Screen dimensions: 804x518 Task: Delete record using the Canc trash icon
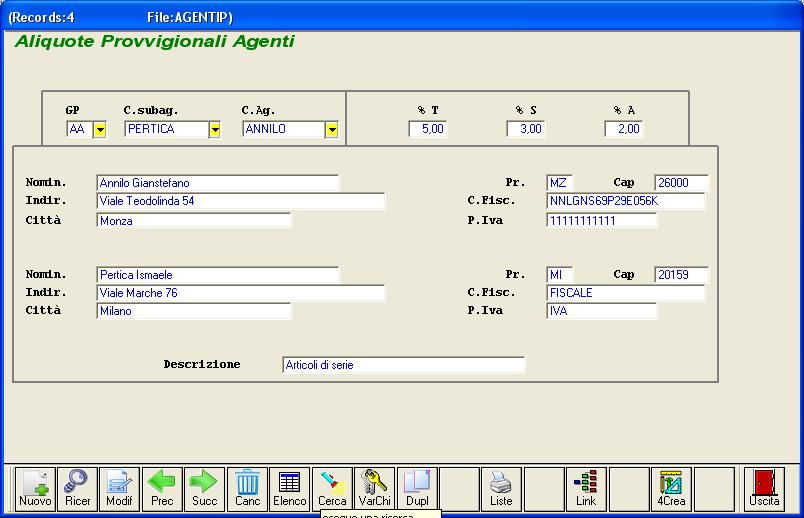pos(247,488)
